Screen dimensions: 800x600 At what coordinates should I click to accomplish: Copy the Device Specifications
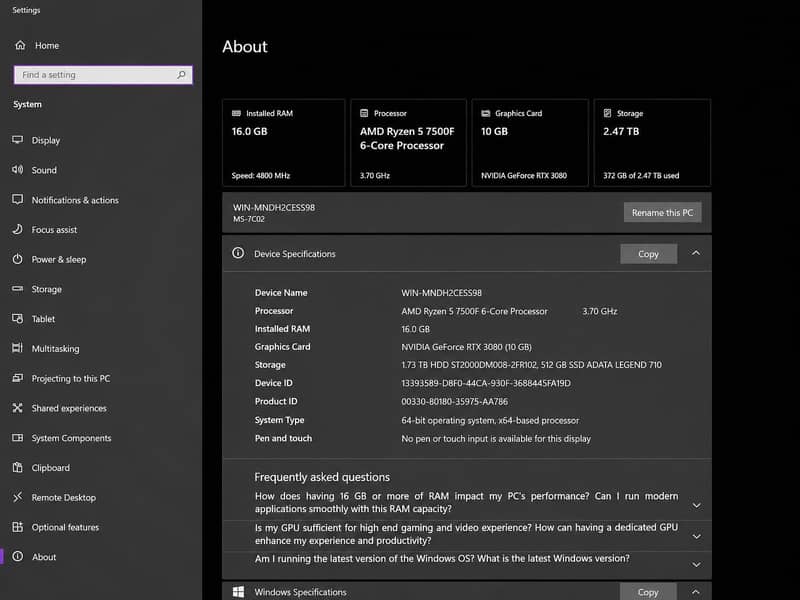648,254
